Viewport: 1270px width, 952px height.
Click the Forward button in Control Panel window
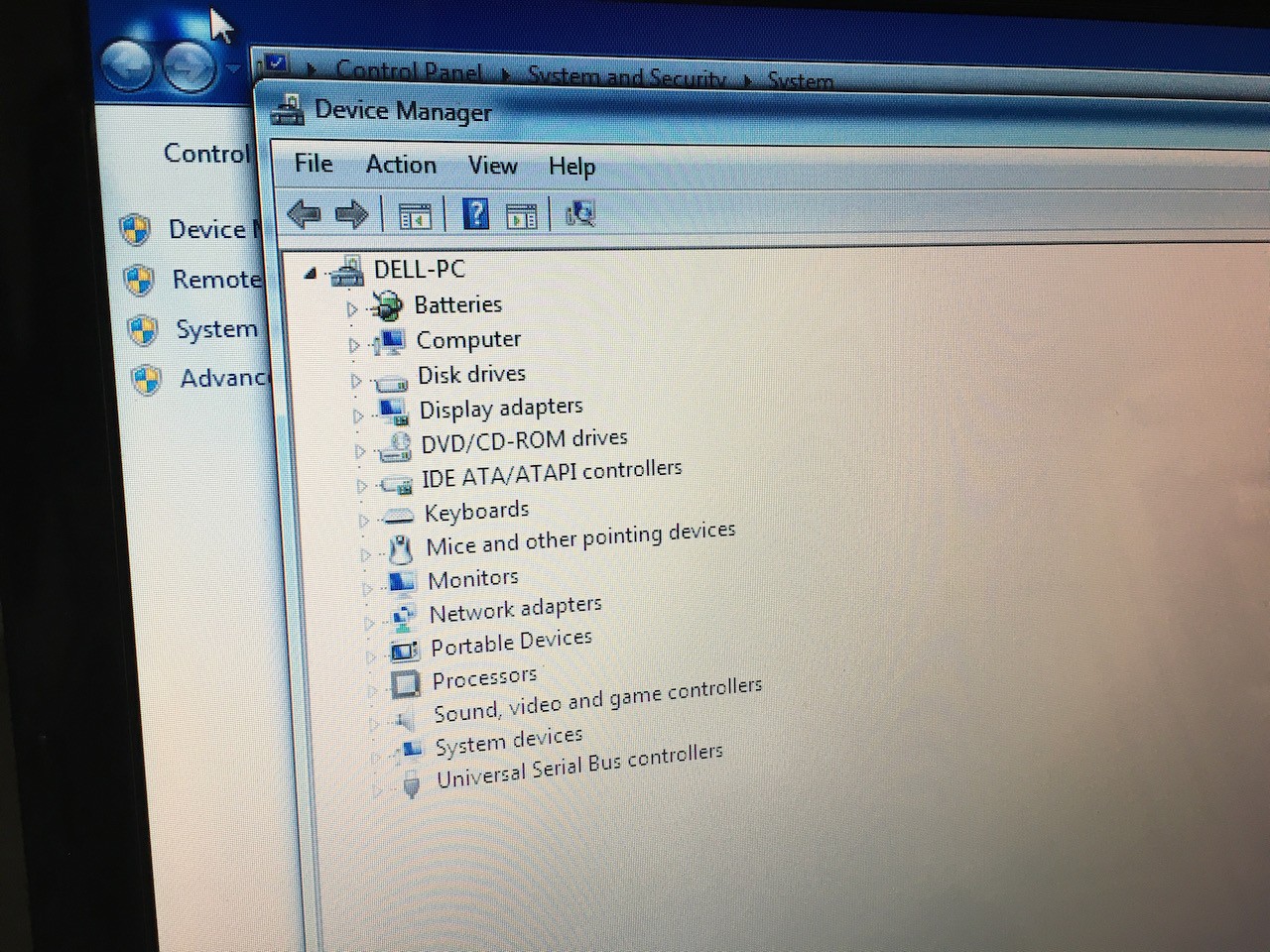click(x=190, y=68)
